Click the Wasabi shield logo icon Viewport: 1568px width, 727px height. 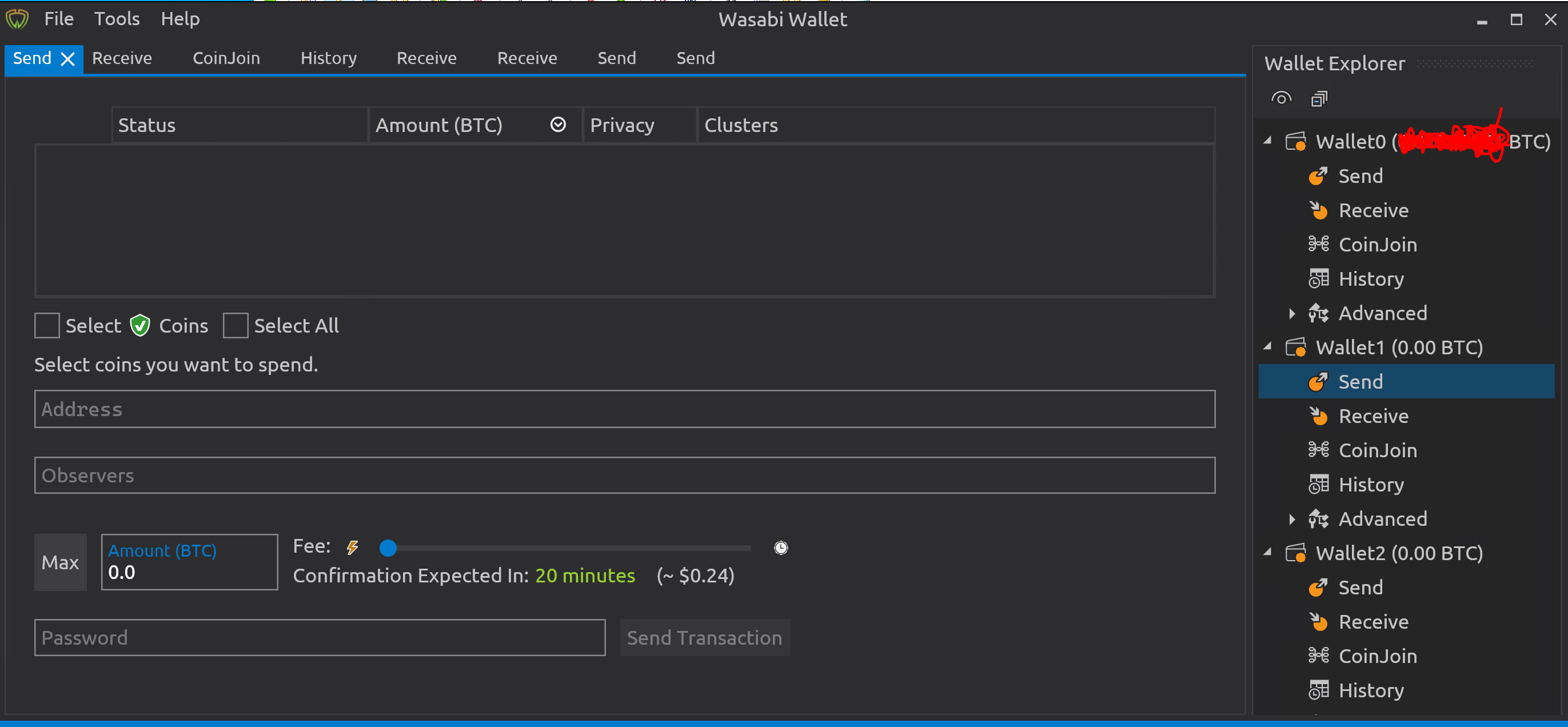[17, 19]
